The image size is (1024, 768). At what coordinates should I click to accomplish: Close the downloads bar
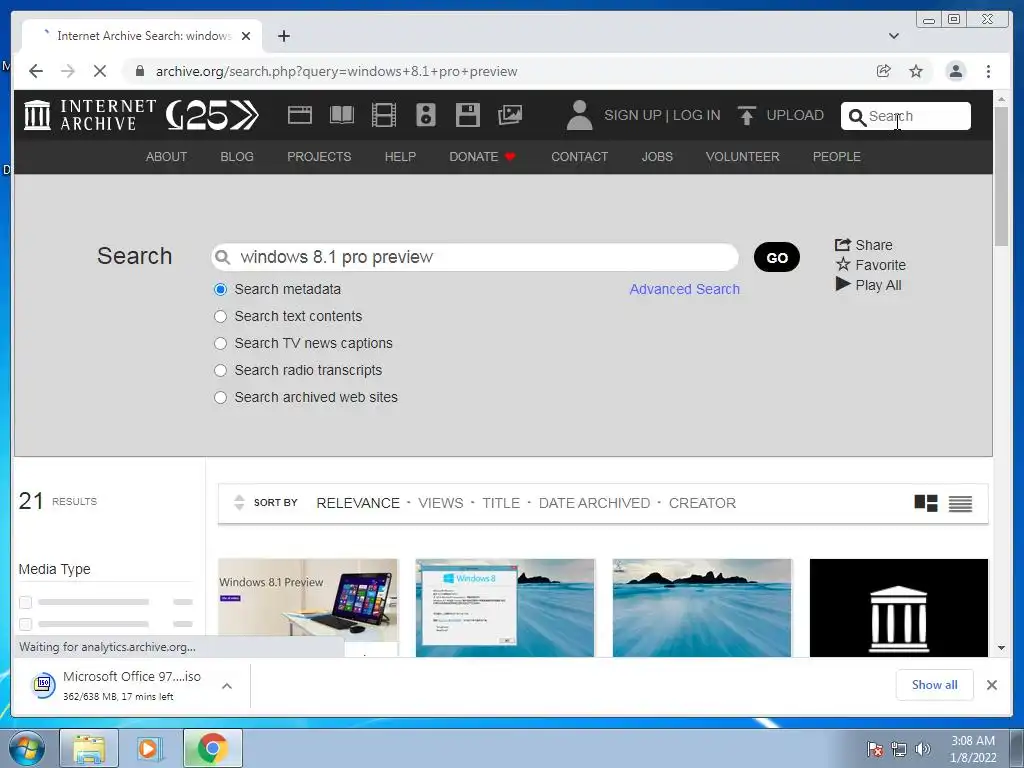[x=991, y=684]
